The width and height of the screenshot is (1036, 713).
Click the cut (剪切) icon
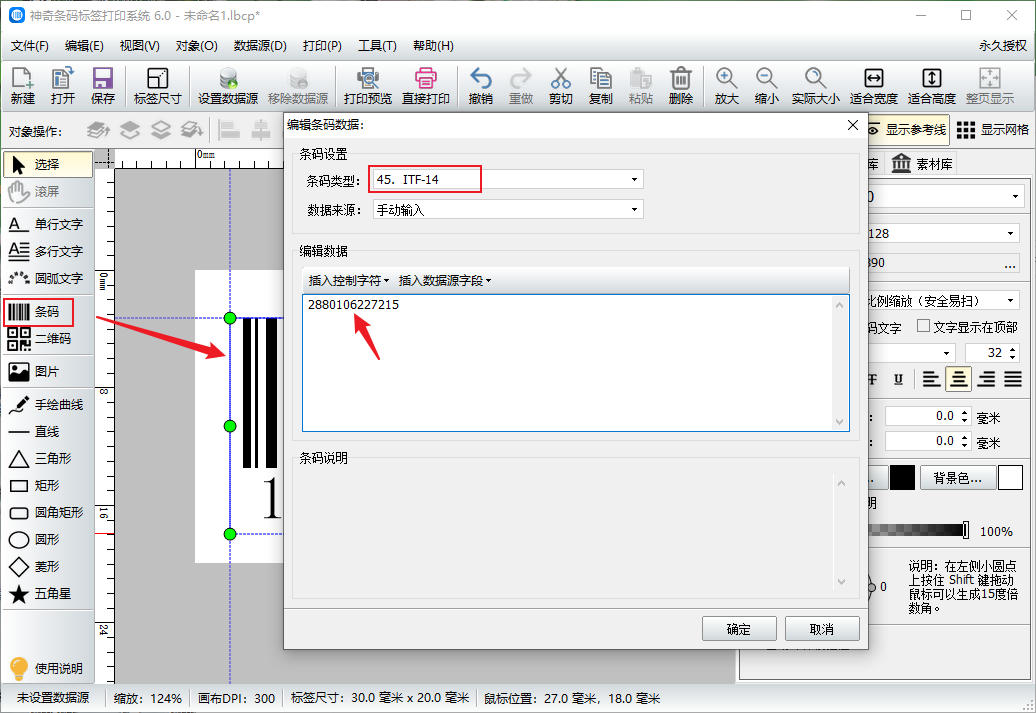point(560,86)
